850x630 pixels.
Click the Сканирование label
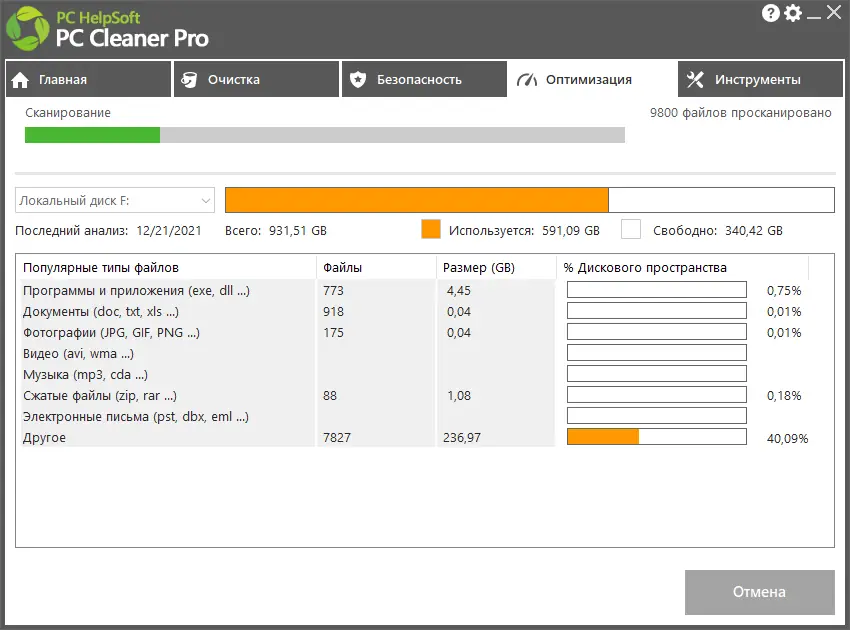click(68, 113)
